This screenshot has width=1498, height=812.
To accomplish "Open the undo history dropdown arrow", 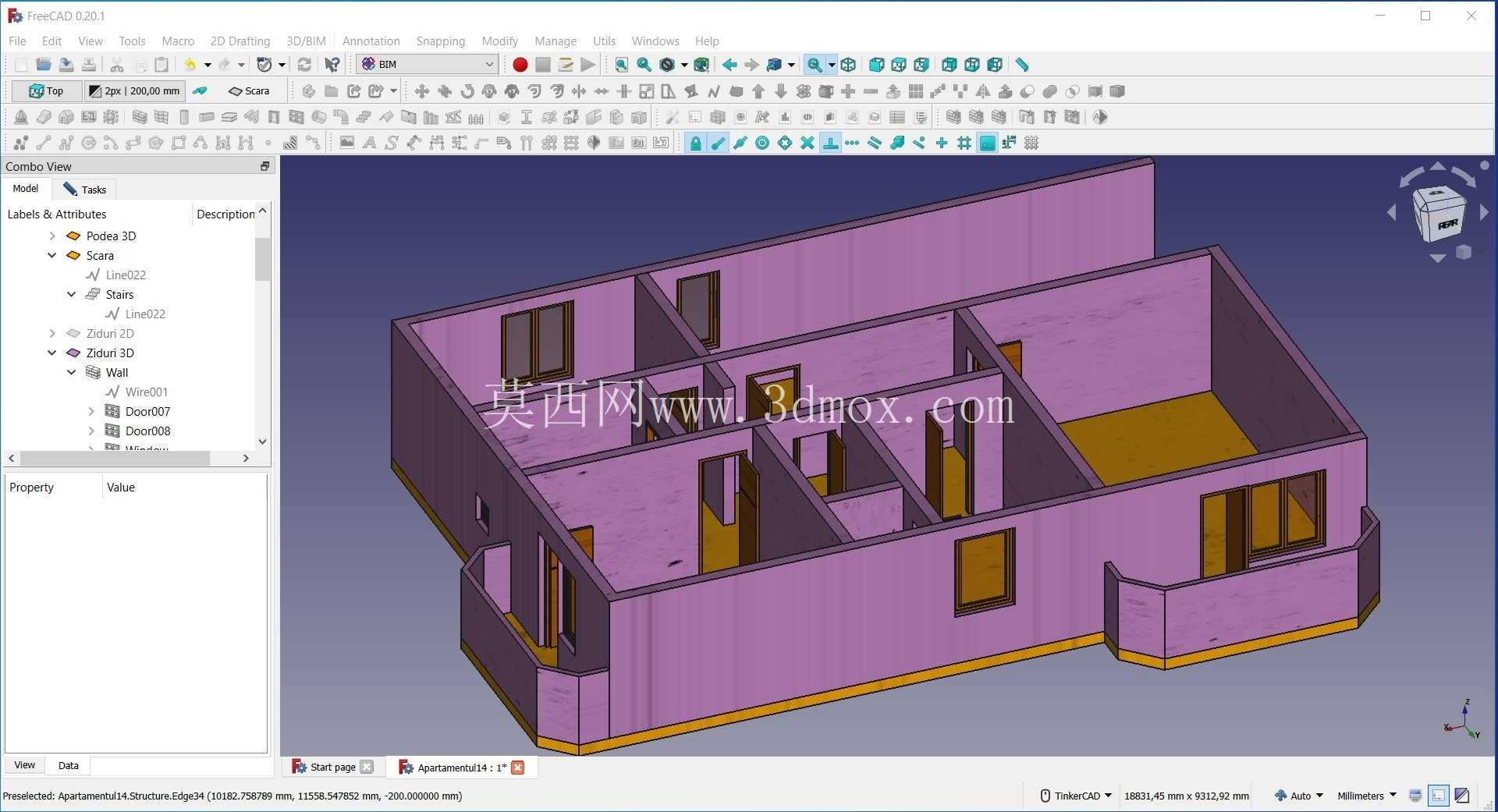I will click(208, 65).
